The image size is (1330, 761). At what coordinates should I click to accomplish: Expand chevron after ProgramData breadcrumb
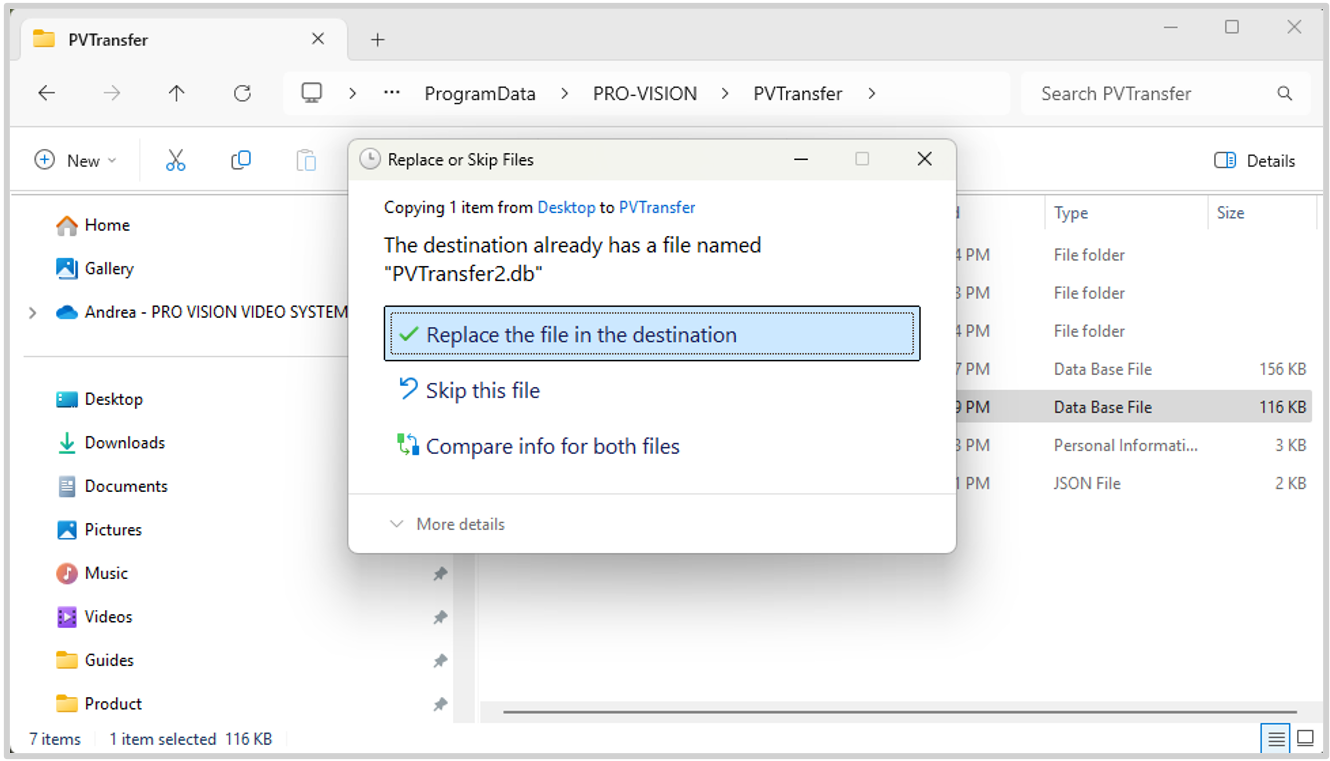pyautogui.click(x=564, y=93)
